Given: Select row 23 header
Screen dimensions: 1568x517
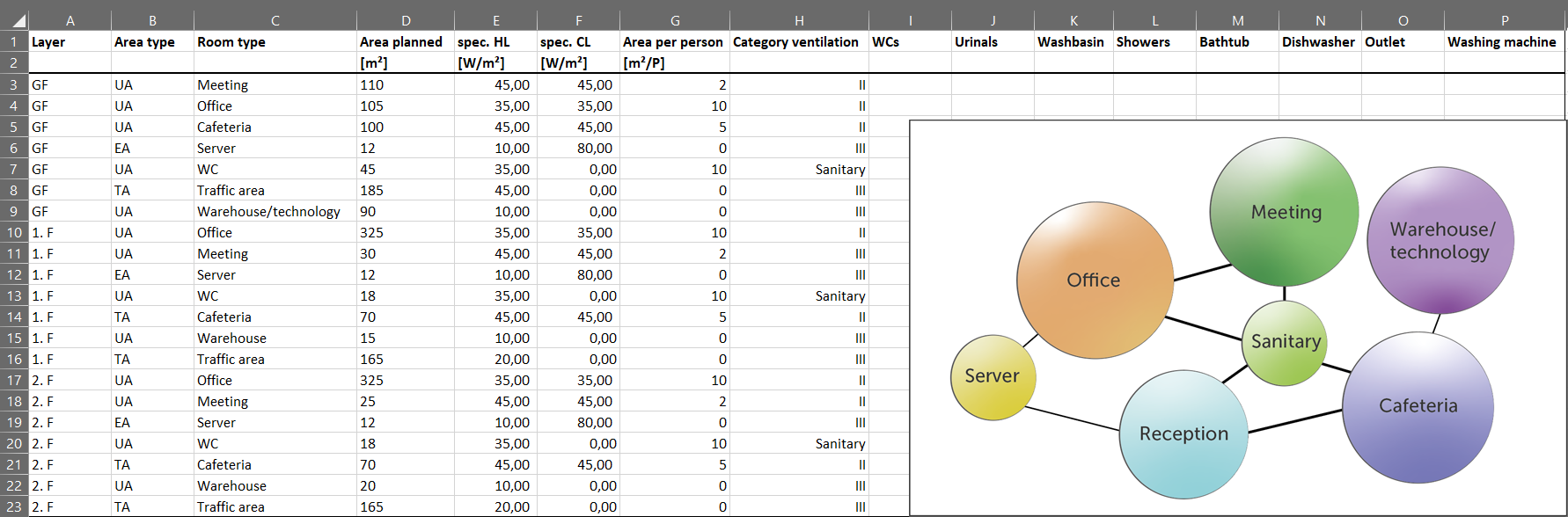Looking at the screenshot, I should (x=14, y=507).
